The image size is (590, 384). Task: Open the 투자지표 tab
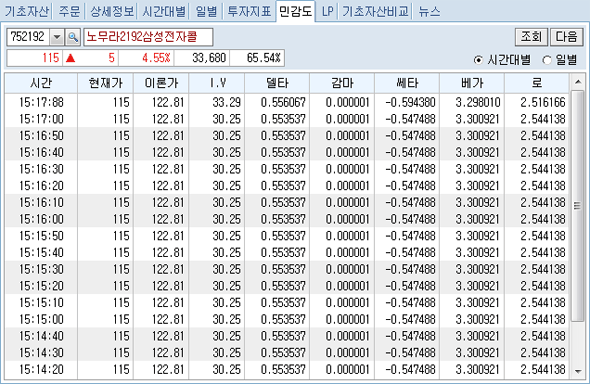[x=249, y=11]
